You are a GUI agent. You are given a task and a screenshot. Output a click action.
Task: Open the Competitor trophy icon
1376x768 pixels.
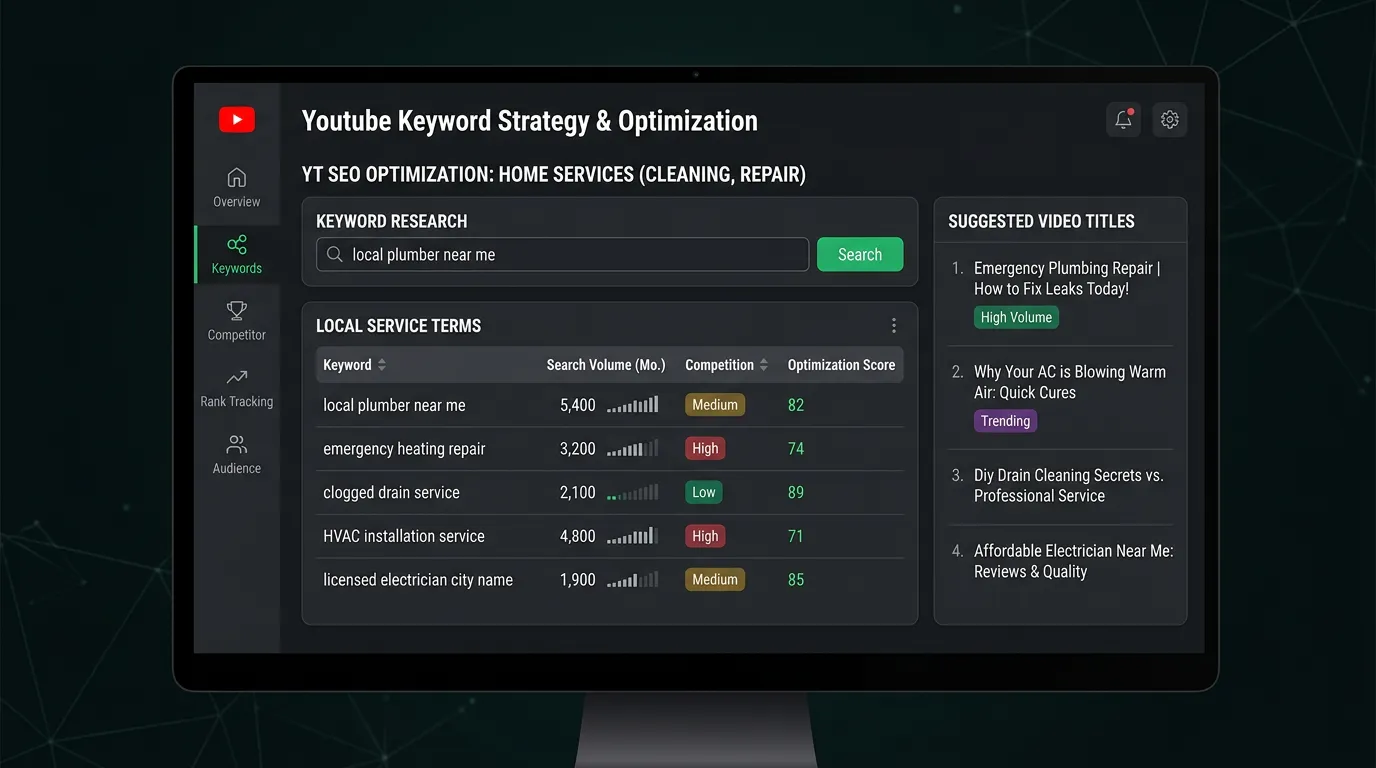237,311
